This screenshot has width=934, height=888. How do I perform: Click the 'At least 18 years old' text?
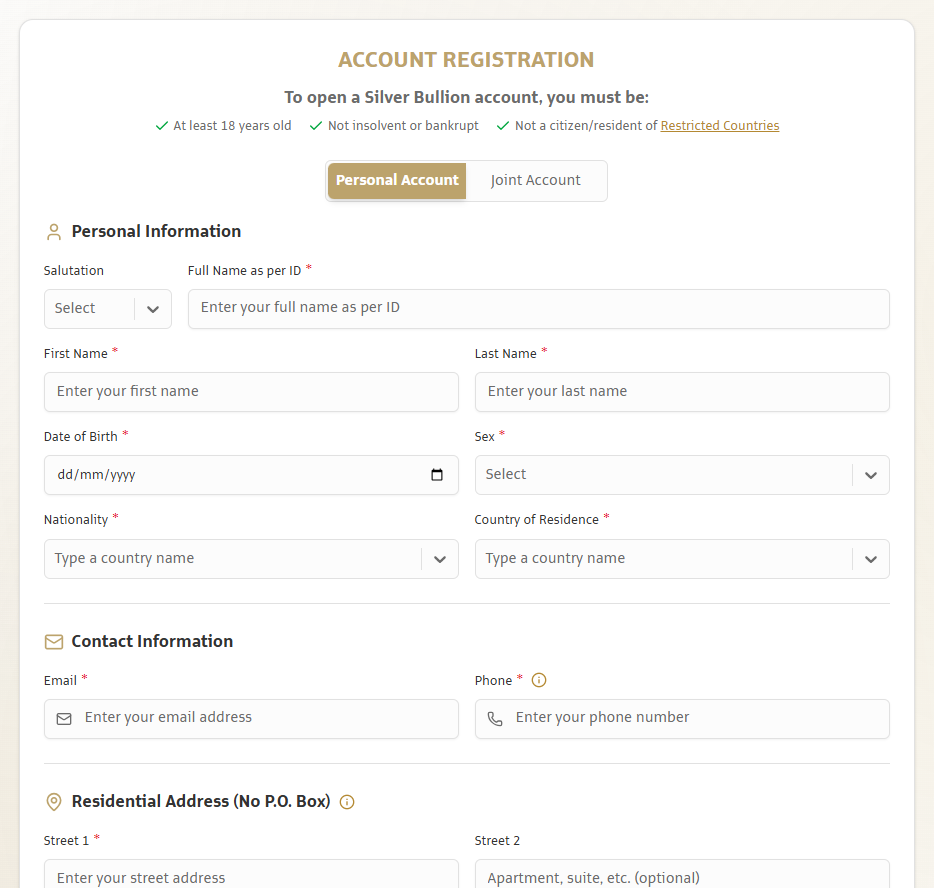click(x=232, y=126)
